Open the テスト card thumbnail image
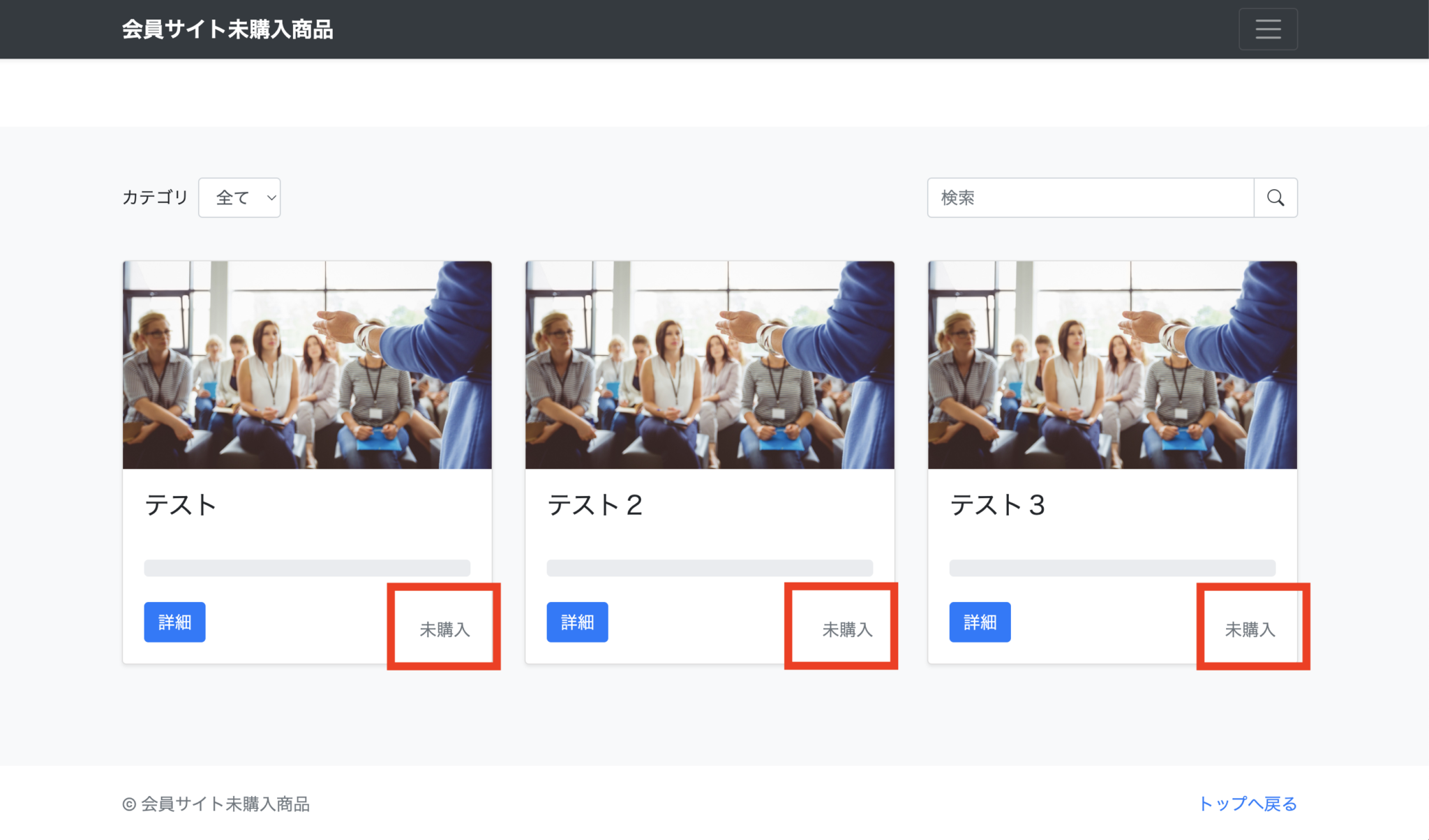The image size is (1429, 840). pos(307,365)
